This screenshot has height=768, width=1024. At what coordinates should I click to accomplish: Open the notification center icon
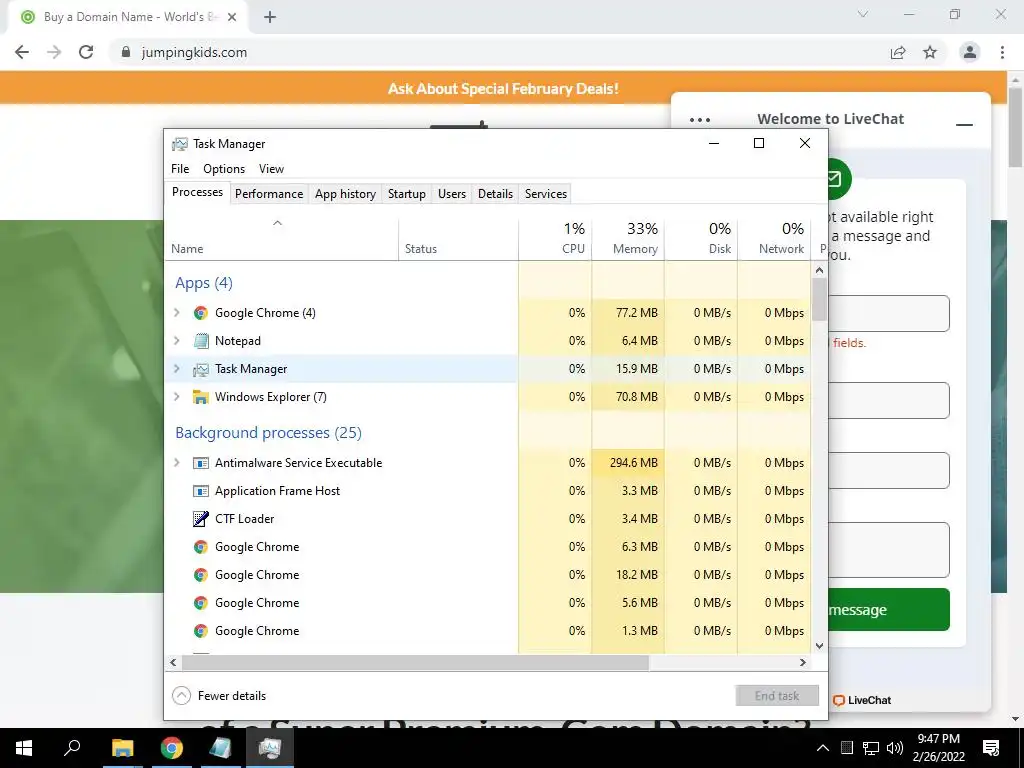(x=991, y=748)
